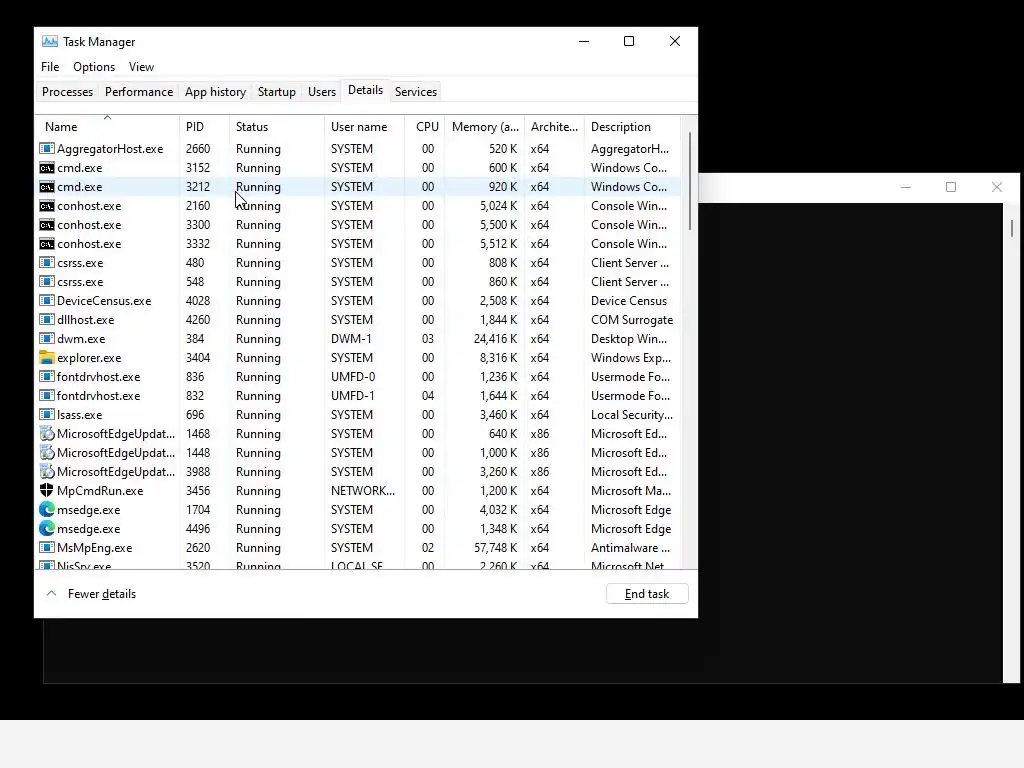The width and height of the screenshot is (1024, 768).
Task: Sort by the CPU column header
Action: 425,126
